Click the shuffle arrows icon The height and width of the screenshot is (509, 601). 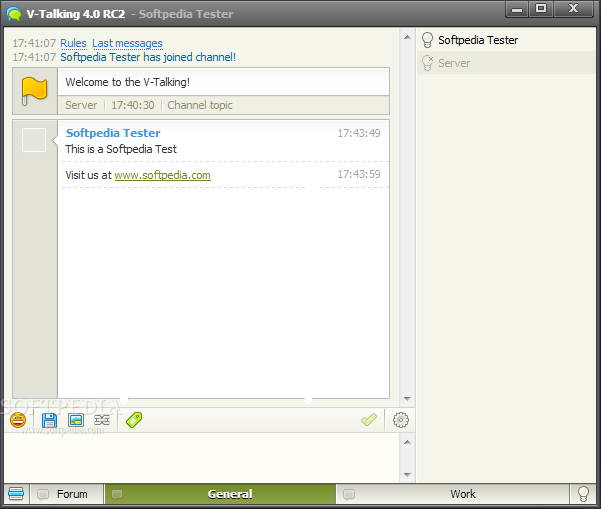(x=102, y=420)
